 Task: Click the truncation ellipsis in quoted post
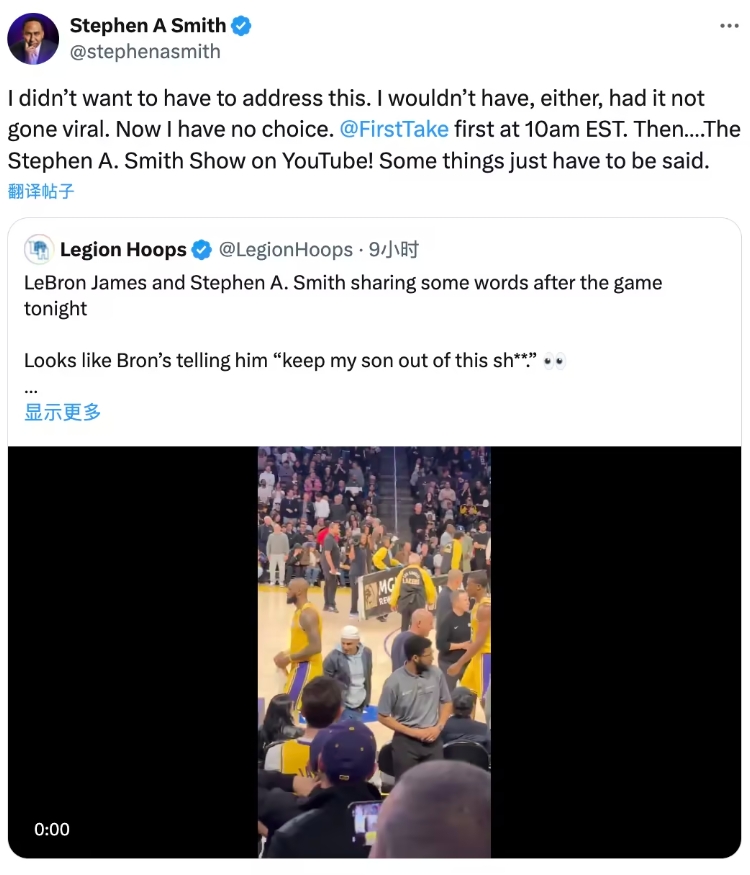[x=30, y=387]
